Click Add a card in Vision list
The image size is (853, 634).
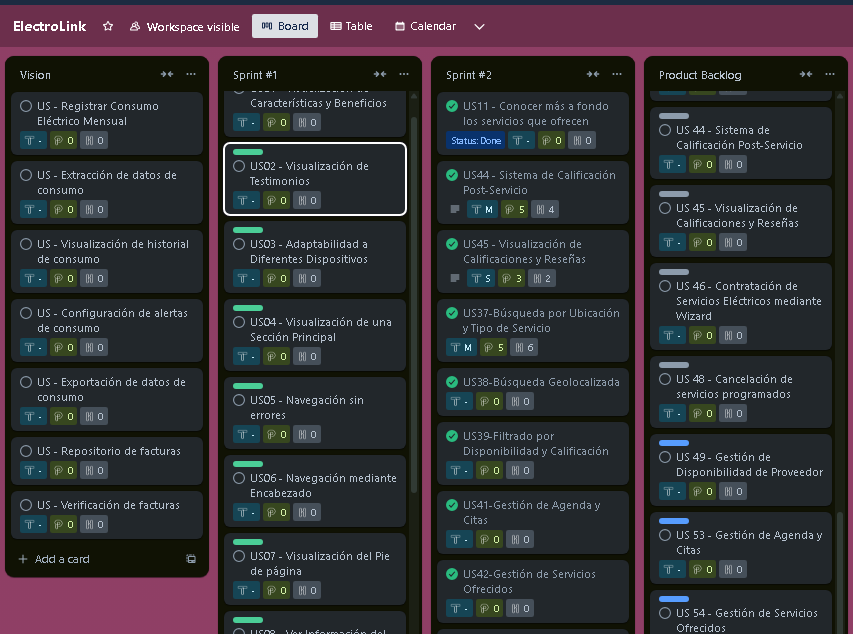62,559
